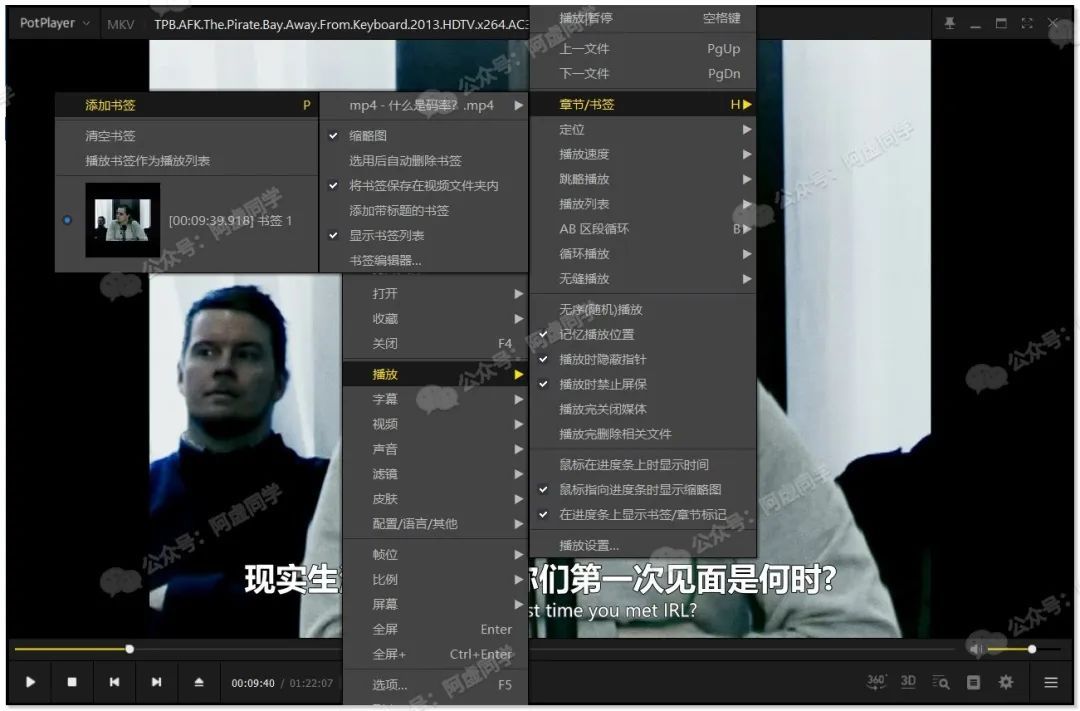Select 下一文件 menu entry

click(643, 74)
